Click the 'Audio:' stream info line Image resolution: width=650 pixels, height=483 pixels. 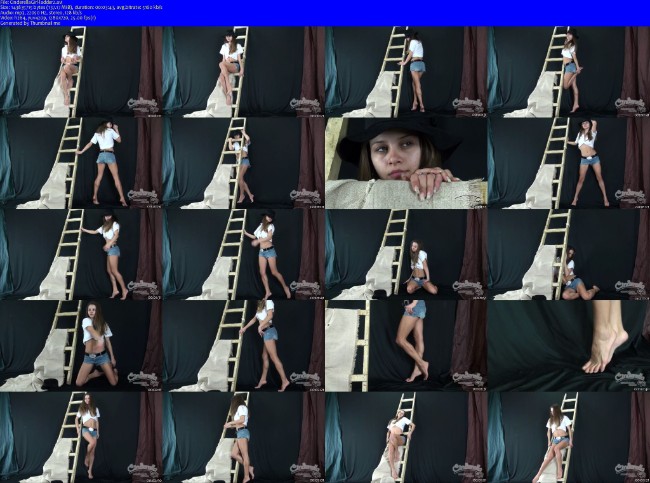(x=41, y=13)
